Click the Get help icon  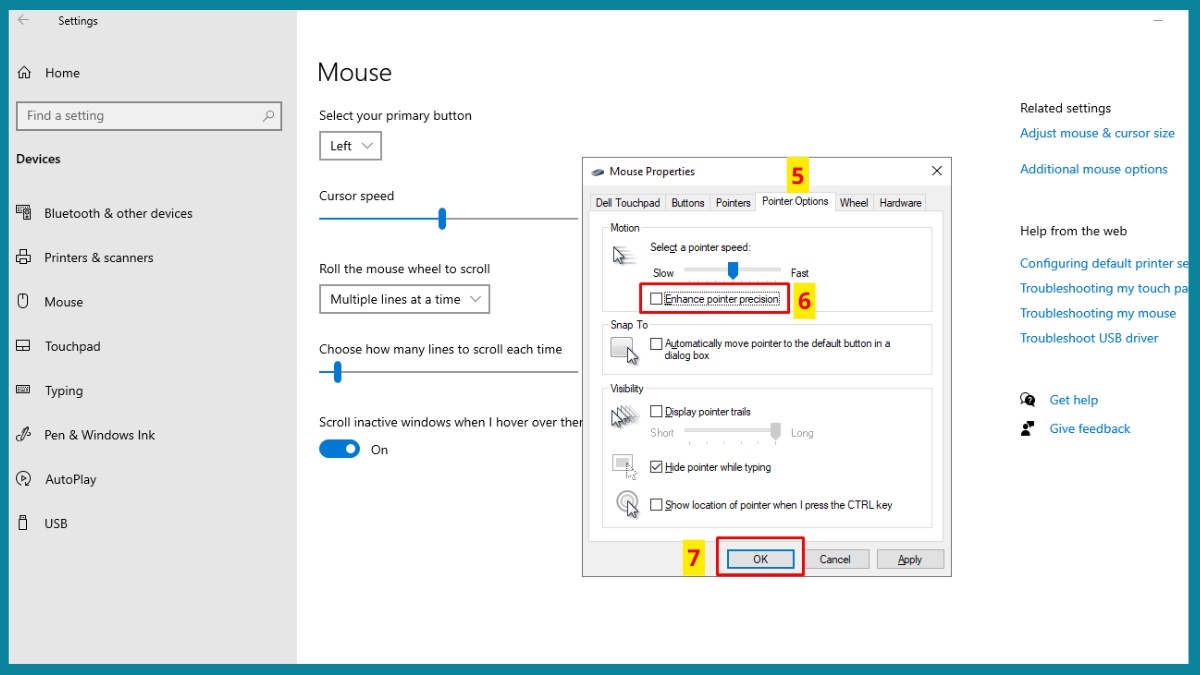coord(1027,399)
